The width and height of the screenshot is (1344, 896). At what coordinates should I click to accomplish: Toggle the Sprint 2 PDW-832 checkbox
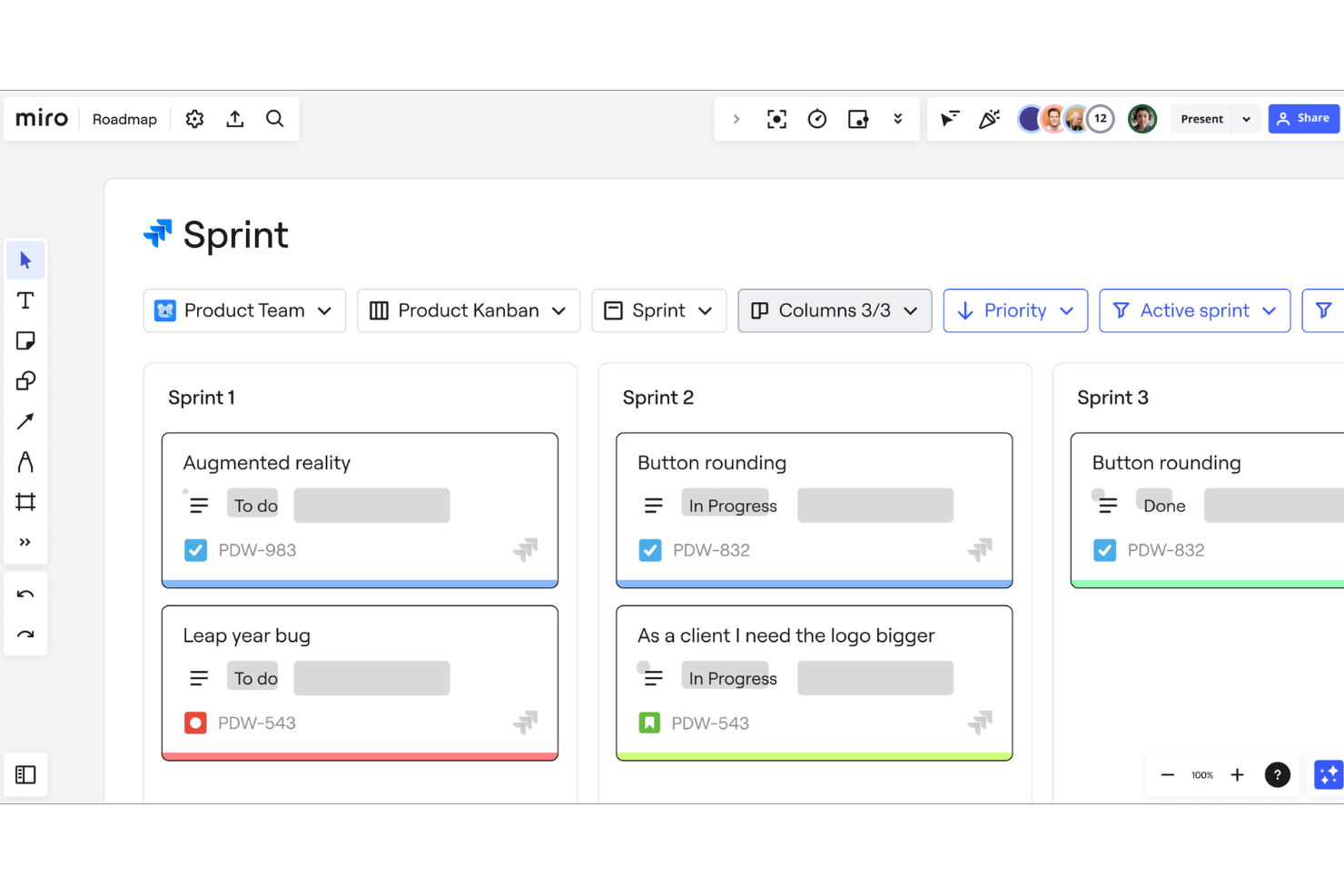pos(650,550)
